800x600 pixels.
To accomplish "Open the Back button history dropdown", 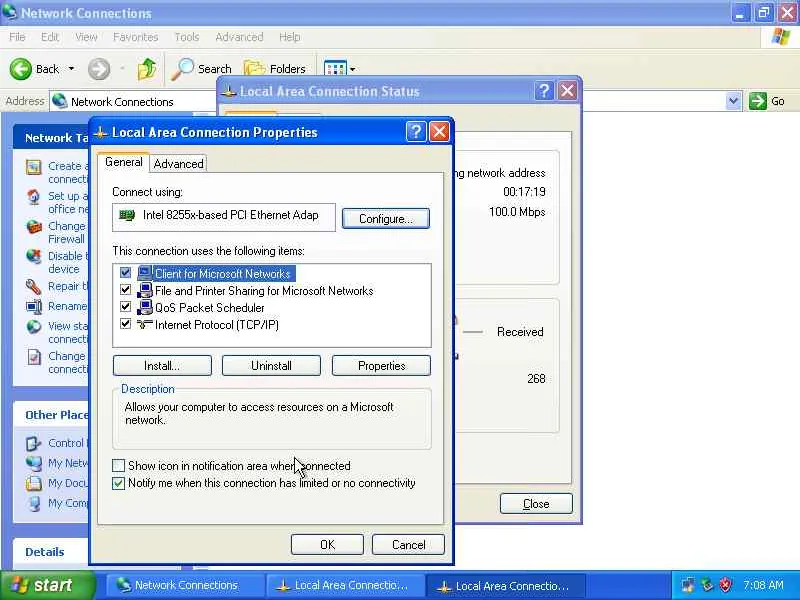I will click(71, 69).
